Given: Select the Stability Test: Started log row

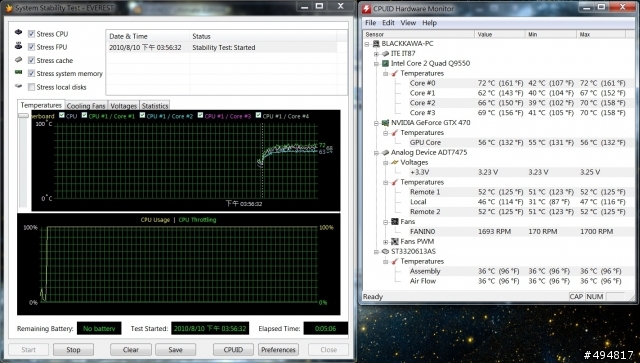Looking at the screenshot, I should [x=222, y=47].
